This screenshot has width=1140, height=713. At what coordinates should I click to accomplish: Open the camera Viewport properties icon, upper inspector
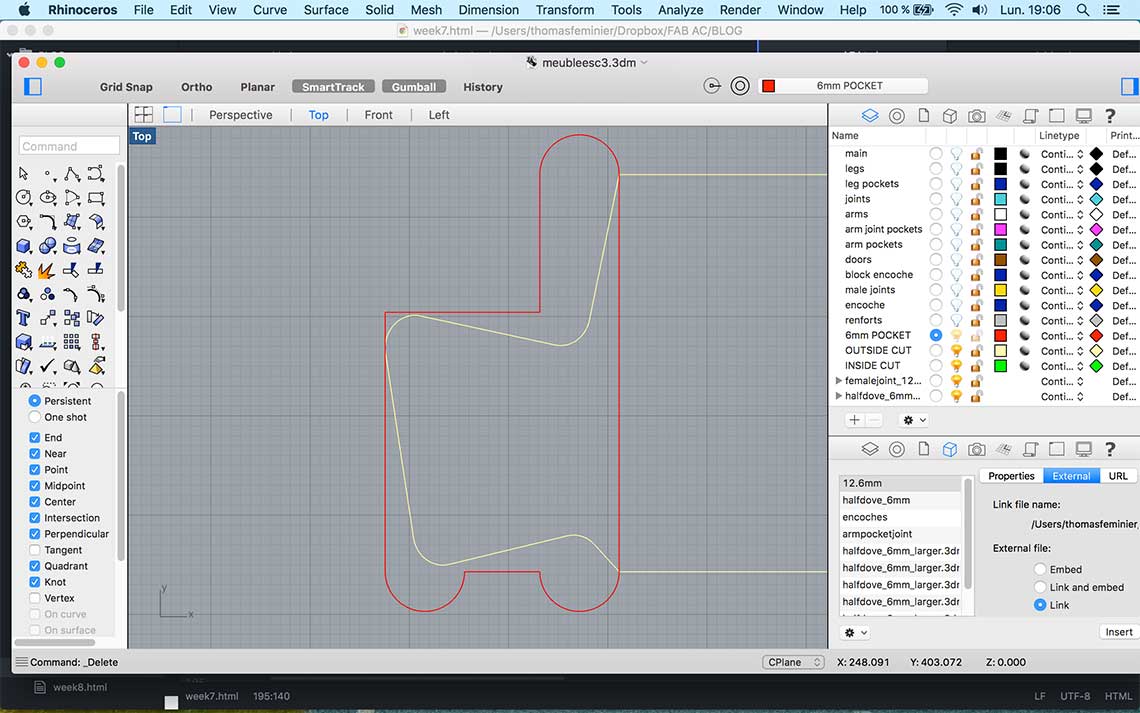click(976, 116)
